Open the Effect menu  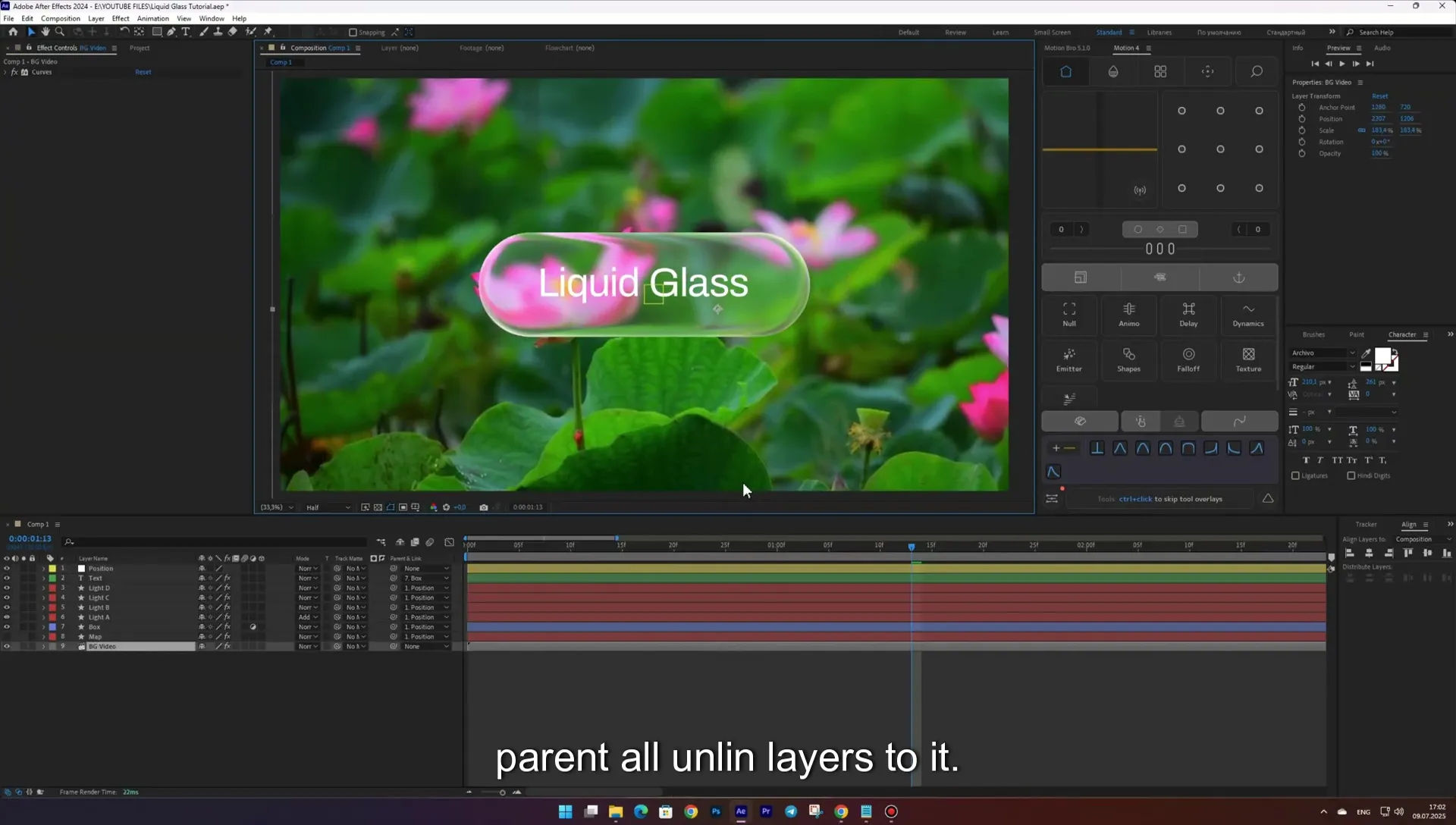pos(121,18)
